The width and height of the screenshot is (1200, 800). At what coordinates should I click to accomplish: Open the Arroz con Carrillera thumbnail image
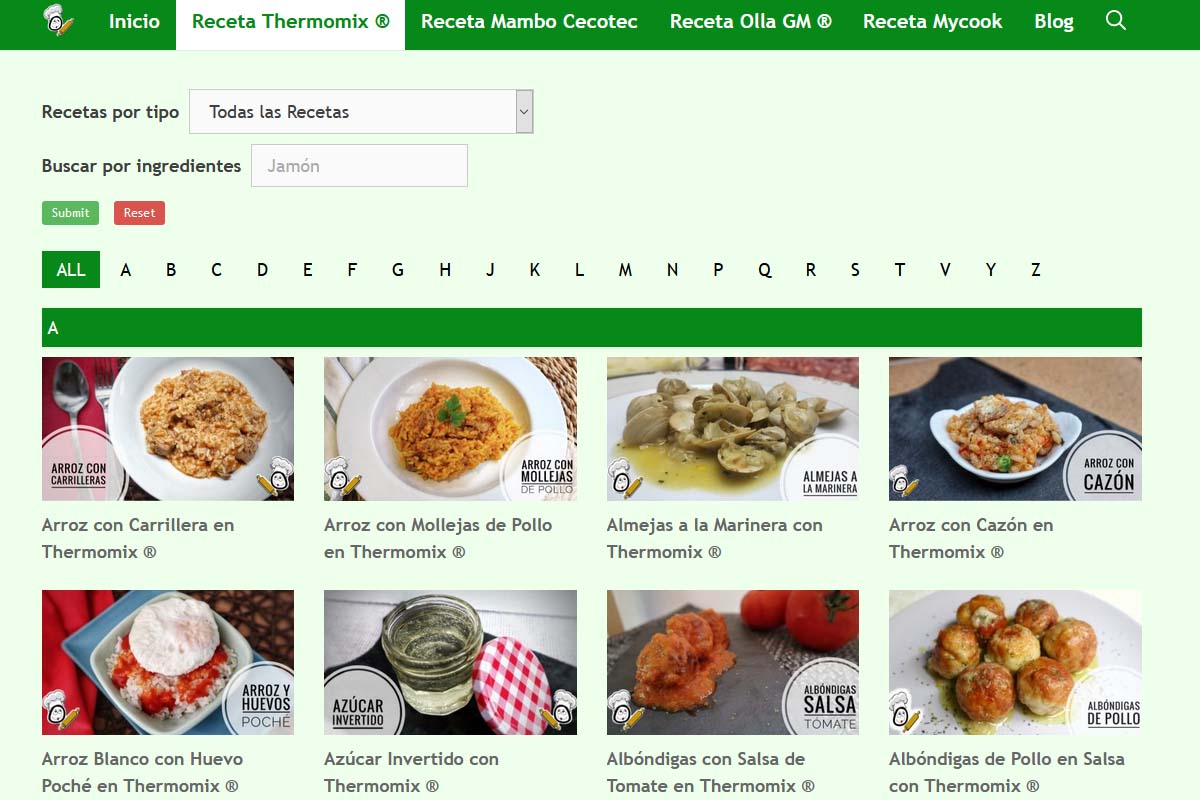168,429
